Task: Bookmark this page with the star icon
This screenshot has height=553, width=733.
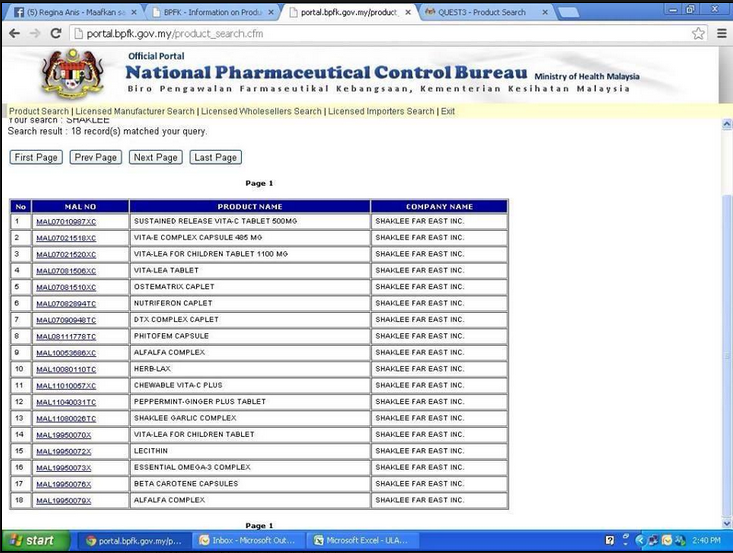Action: click(698, 34)
